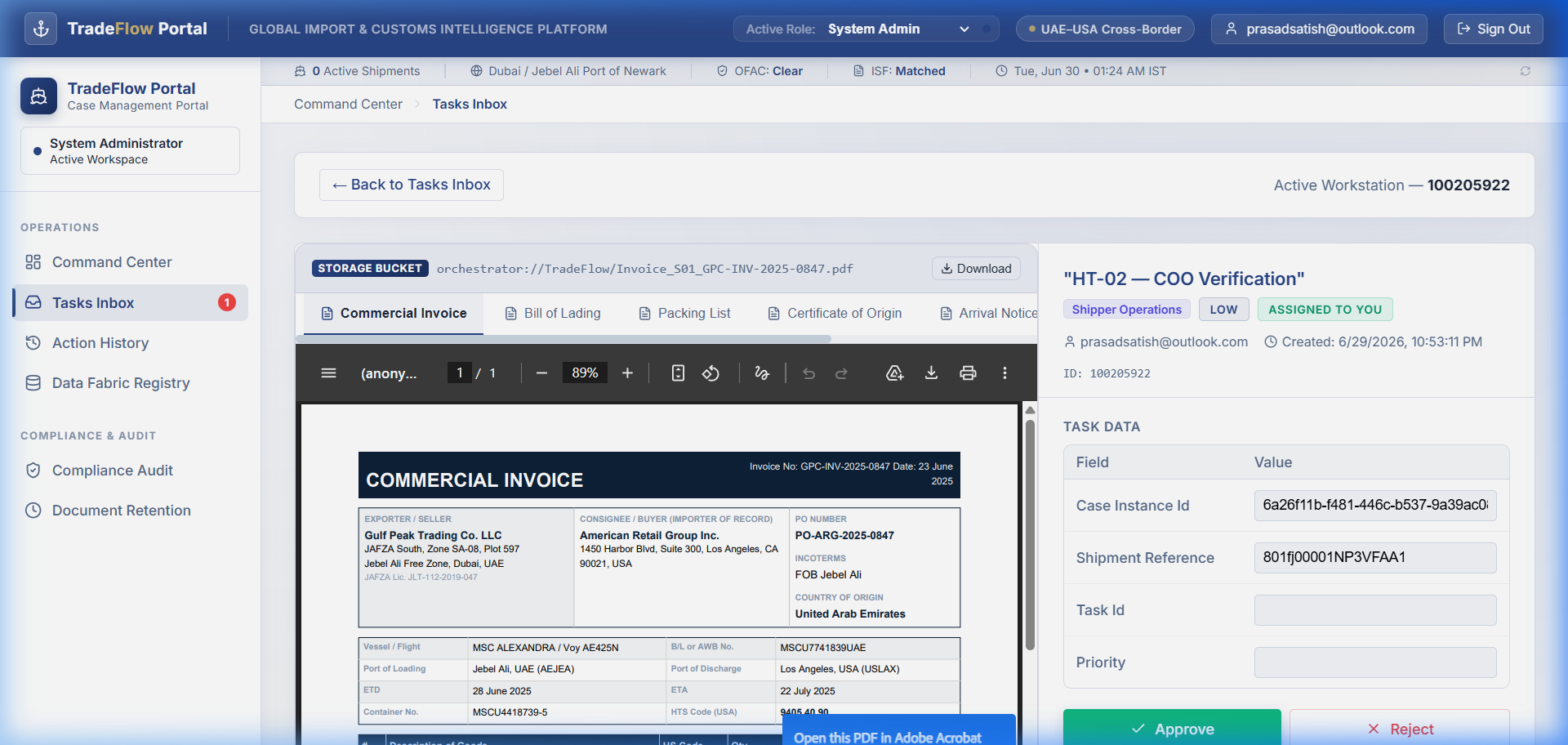The height and width of the screenshot is (745, 1568).
Task: Download PDF from viewer toolbar
Action: (931, 373)
